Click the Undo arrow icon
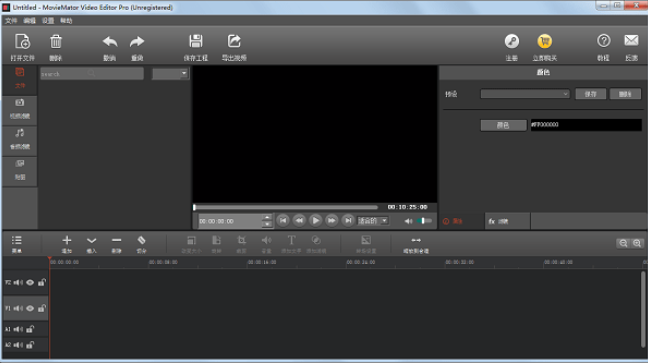Screen dimensions: 648x363 tap(110, 41)
